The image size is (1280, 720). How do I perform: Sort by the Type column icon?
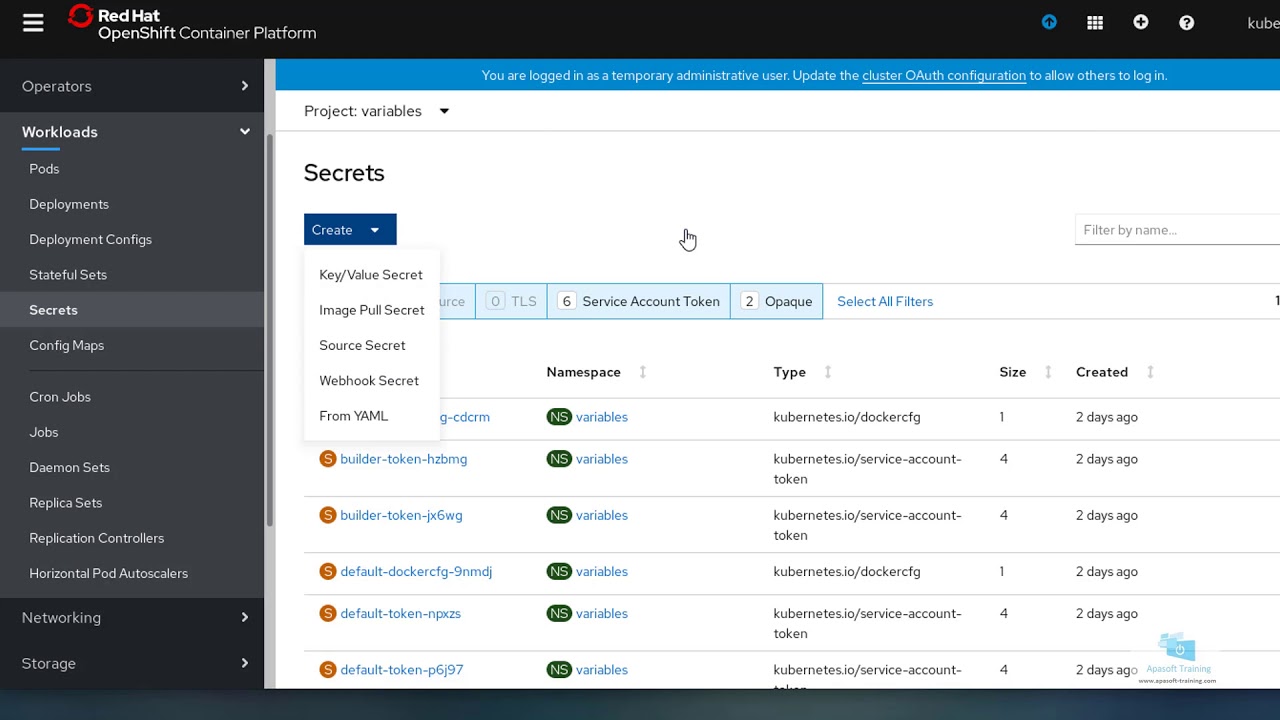(828, 372)
